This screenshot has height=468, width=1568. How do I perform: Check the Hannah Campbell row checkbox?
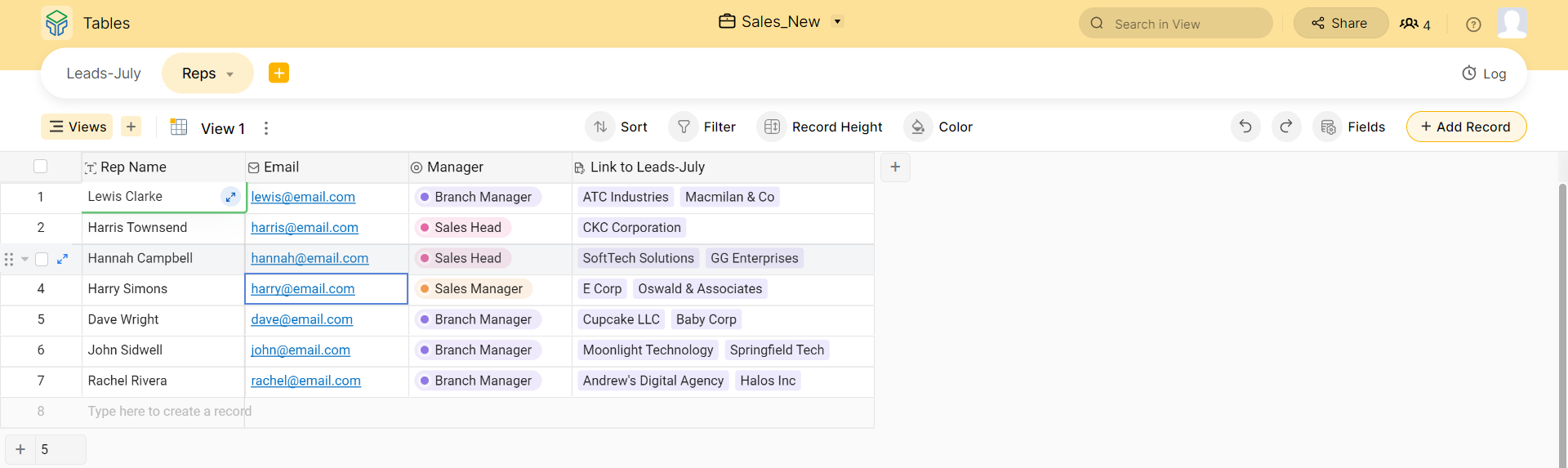pos(42,259)
